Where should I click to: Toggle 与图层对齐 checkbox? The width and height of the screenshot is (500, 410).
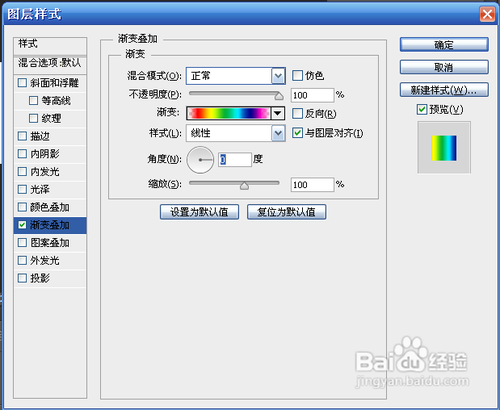(x=297, y=133)
